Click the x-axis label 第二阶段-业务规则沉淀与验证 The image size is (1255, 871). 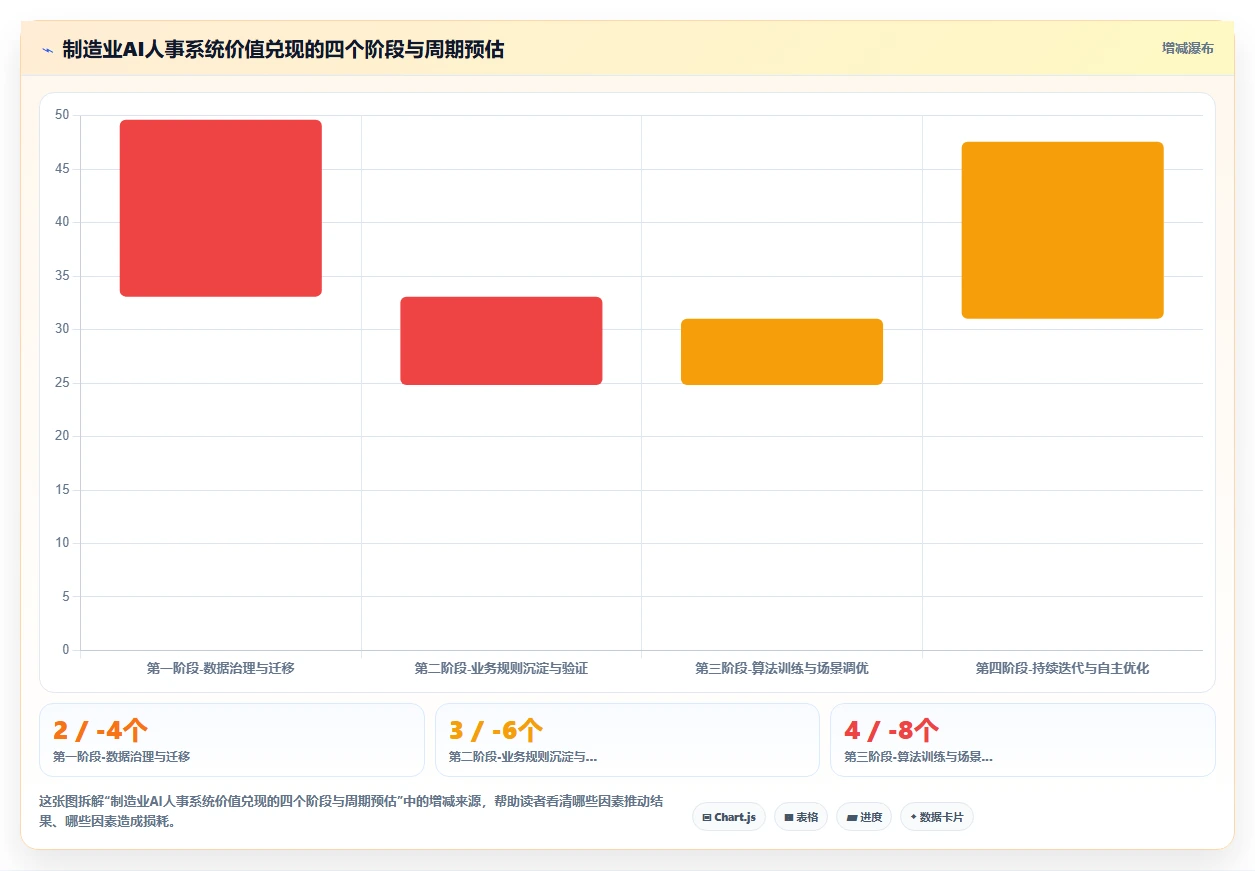point(501,668)
